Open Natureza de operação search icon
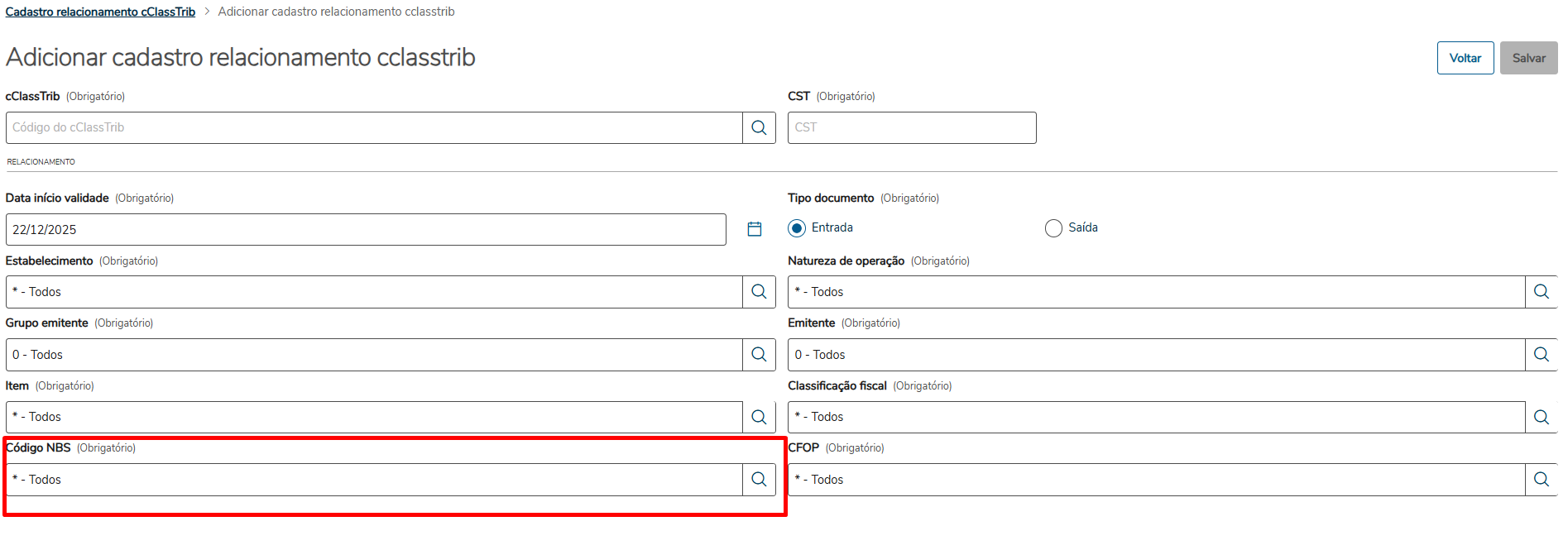This screenshot has width=1568, height=550. click(x=1541, y=292)
